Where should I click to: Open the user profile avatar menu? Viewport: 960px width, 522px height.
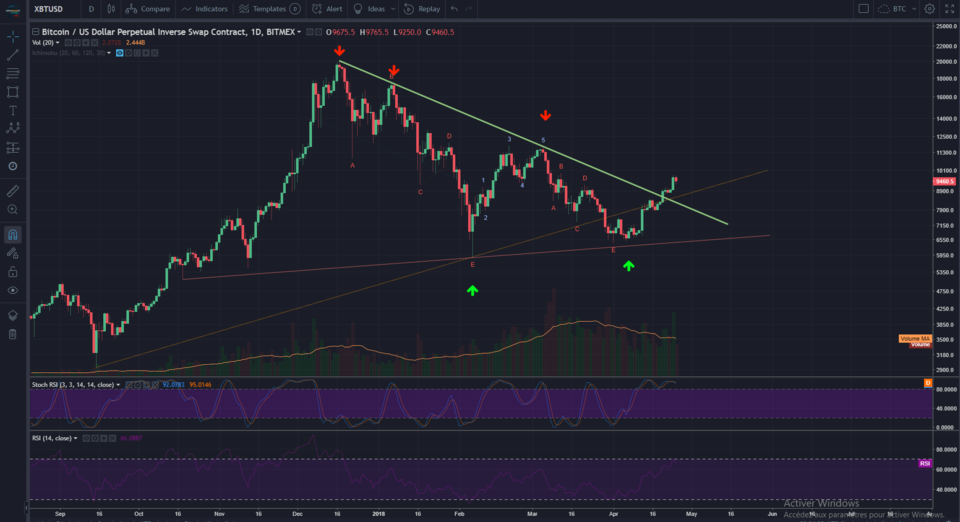12,10
